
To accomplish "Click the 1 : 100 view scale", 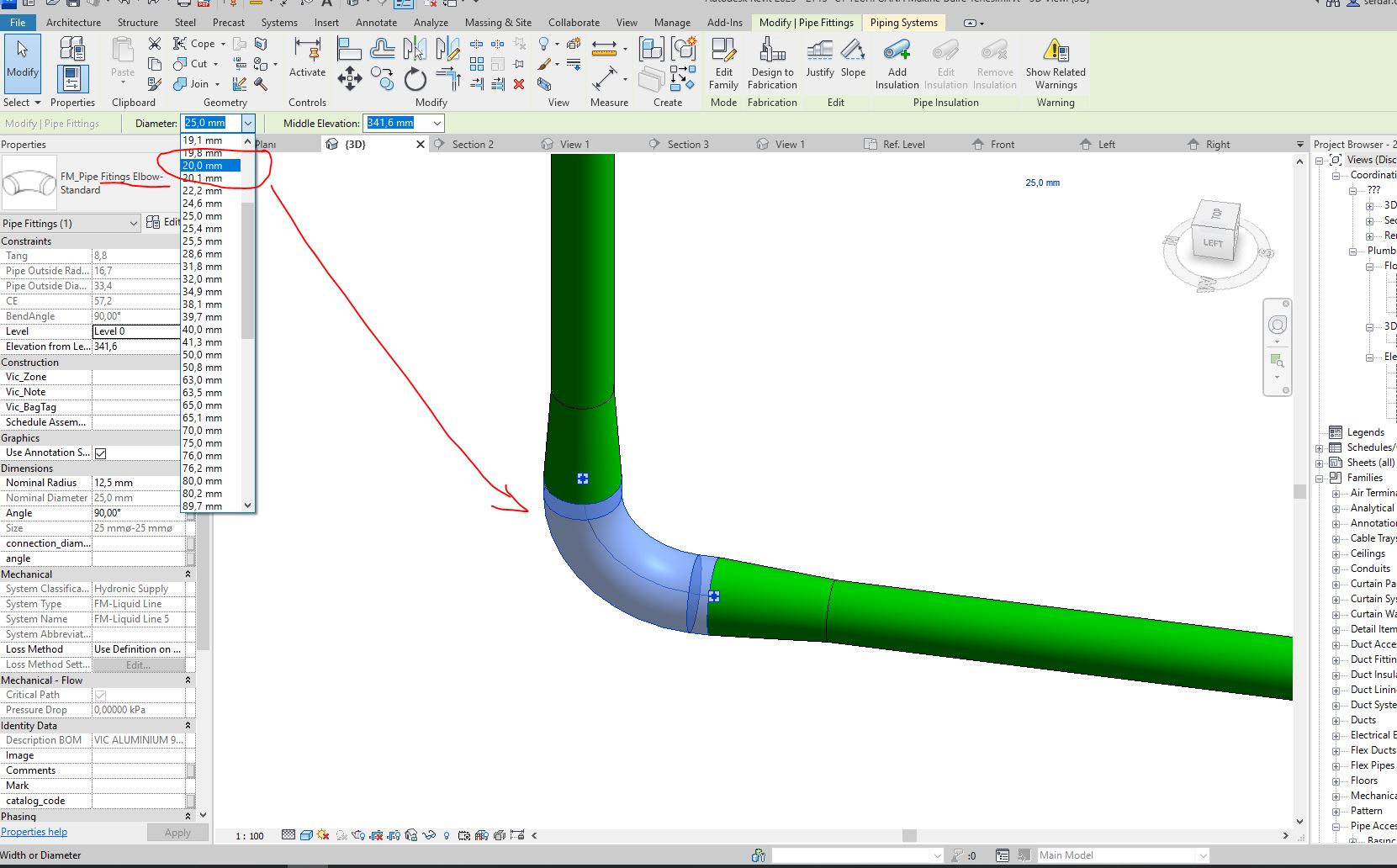I will coord(250,836).
